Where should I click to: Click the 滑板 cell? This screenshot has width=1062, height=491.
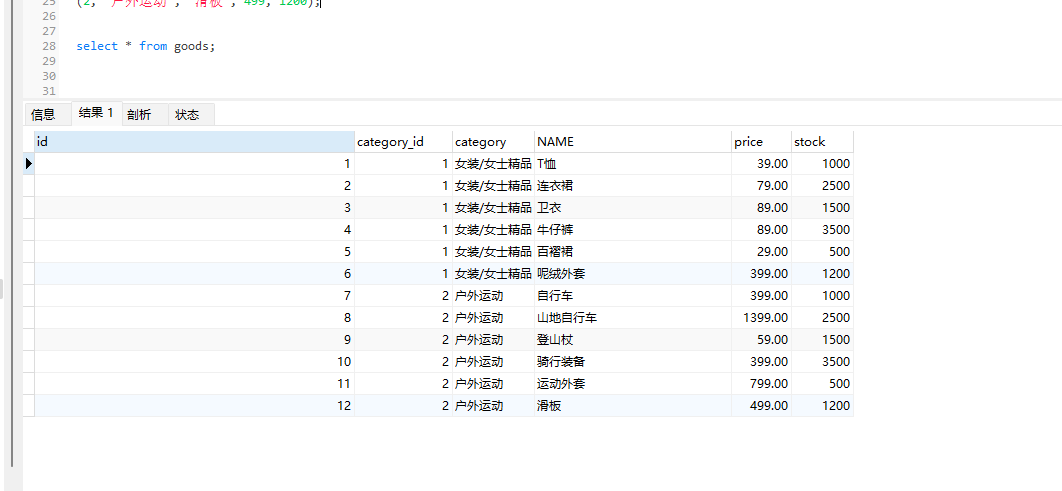633,406
